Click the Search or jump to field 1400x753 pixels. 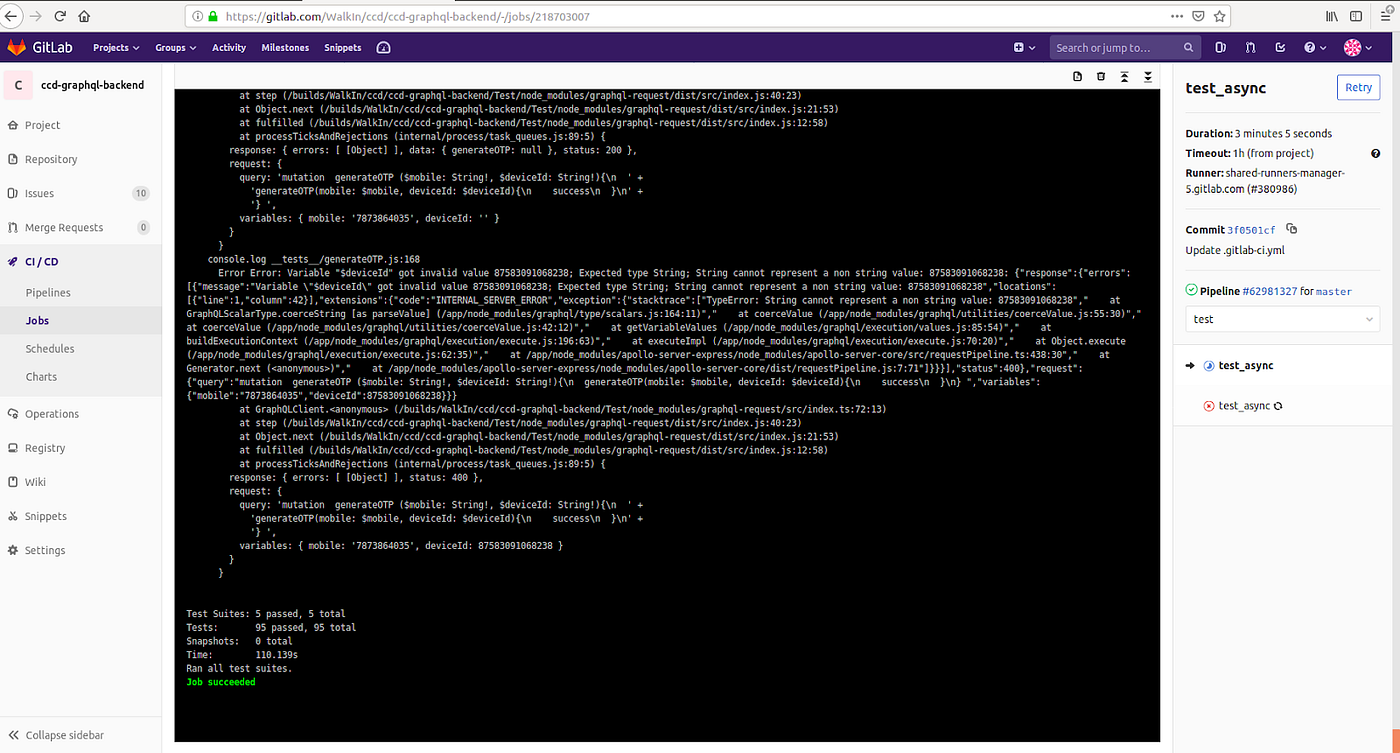click(x=1110, y=47)
